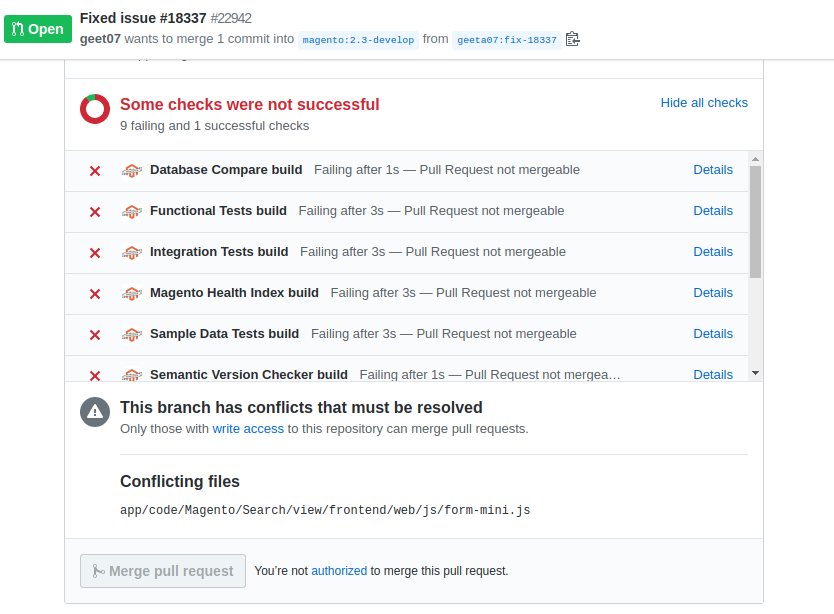
Task: Click the red X beside Semantic Version Checker build
Action: [95, 375]
